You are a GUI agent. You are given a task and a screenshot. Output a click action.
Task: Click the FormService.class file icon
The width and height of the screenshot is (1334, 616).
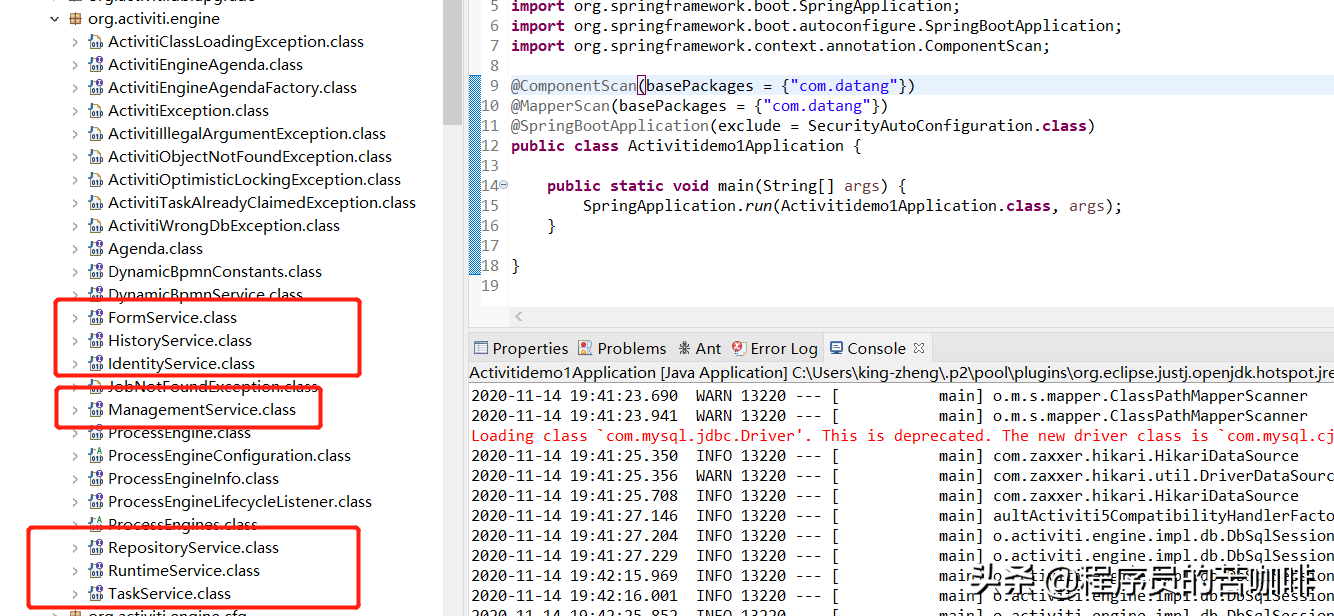96,318
